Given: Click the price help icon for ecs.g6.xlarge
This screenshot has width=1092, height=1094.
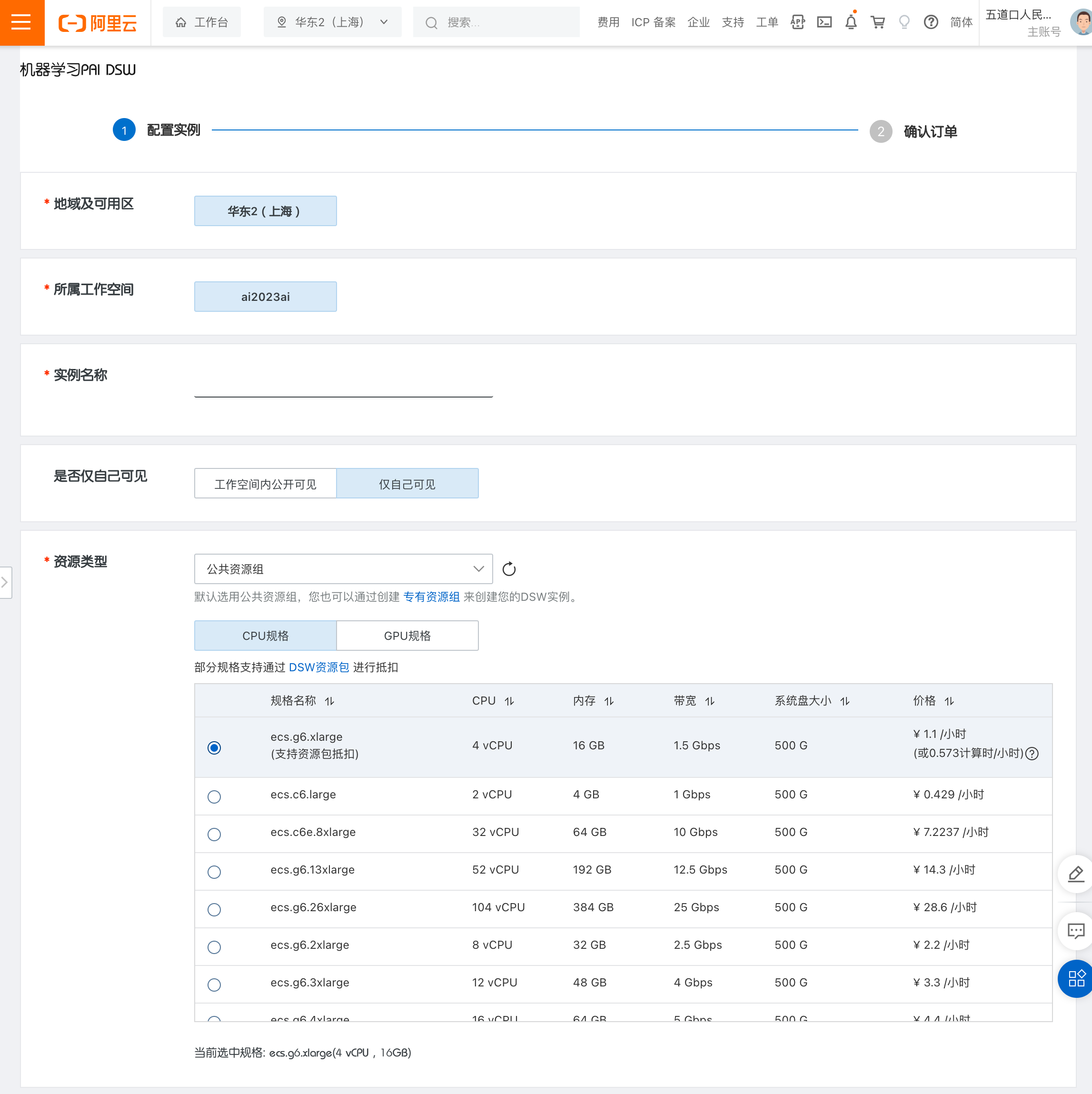Looking at the screenshot, I should pos(1032,754).
